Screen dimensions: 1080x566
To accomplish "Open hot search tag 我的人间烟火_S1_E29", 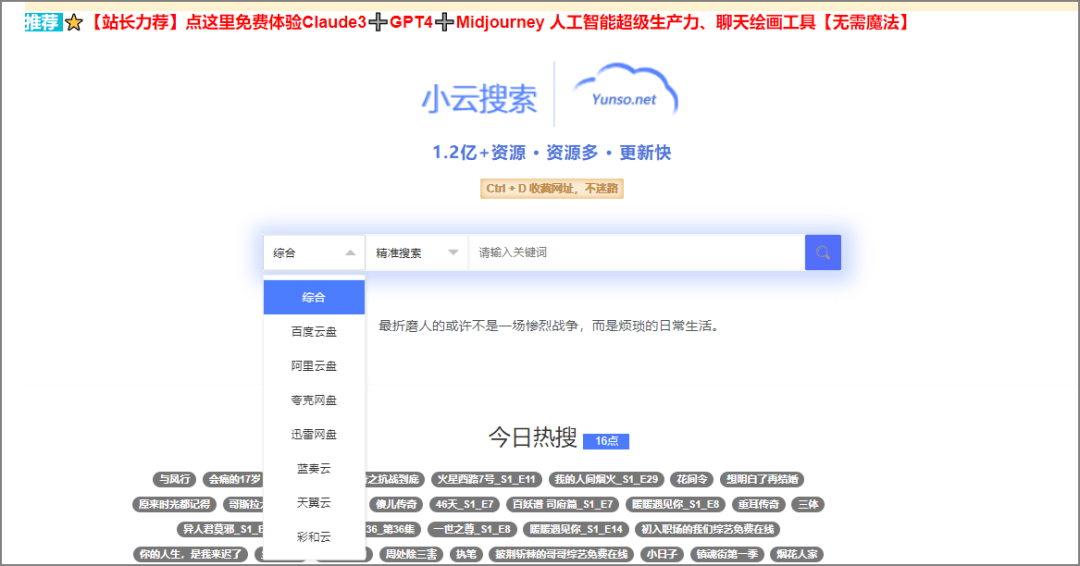I will pos(606,479).
